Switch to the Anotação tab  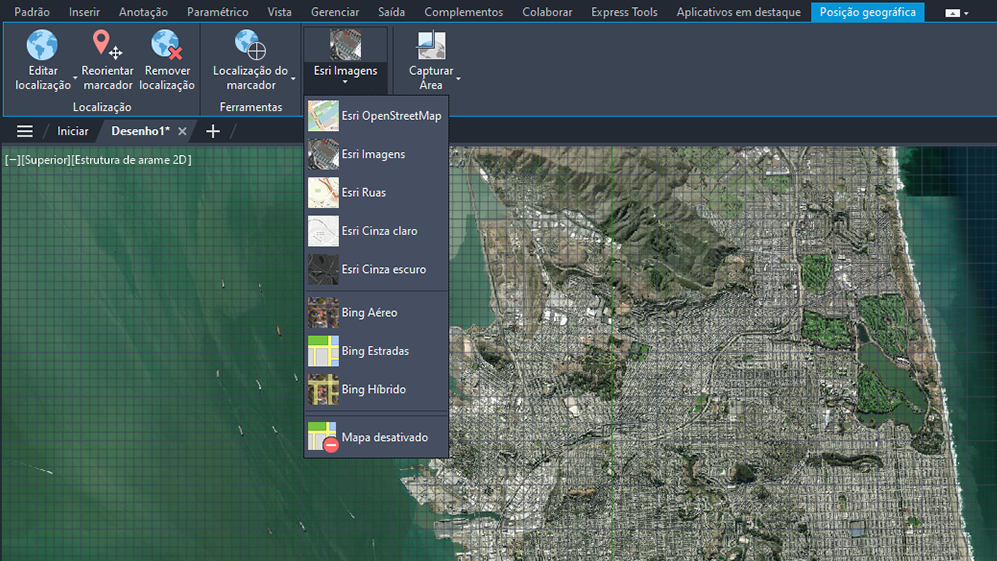pos(143,12)
